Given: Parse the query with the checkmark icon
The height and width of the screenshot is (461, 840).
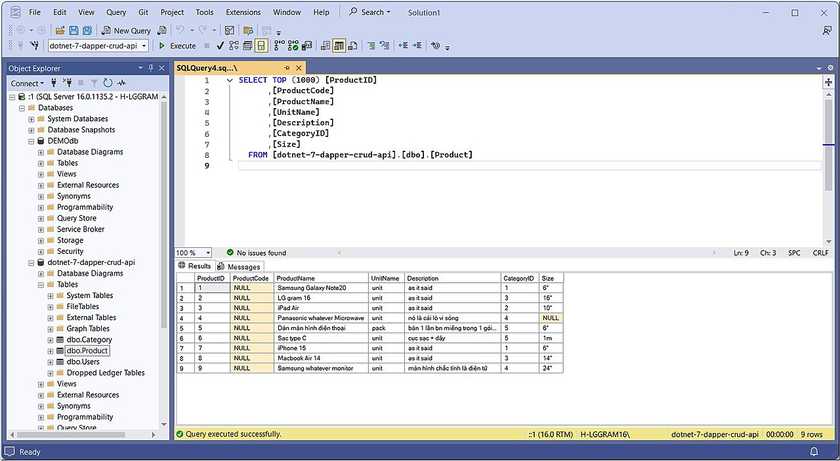Looking at the screenshot, I should [x=220, y=46].
